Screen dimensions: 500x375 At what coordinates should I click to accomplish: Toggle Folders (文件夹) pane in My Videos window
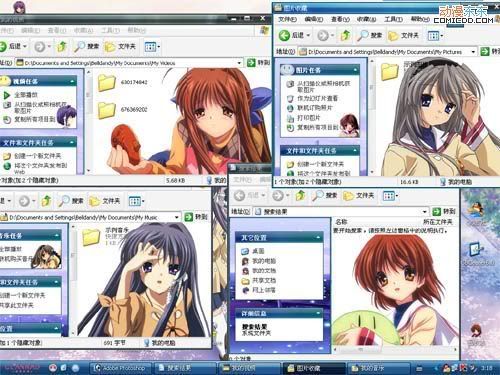coord(121,46)
